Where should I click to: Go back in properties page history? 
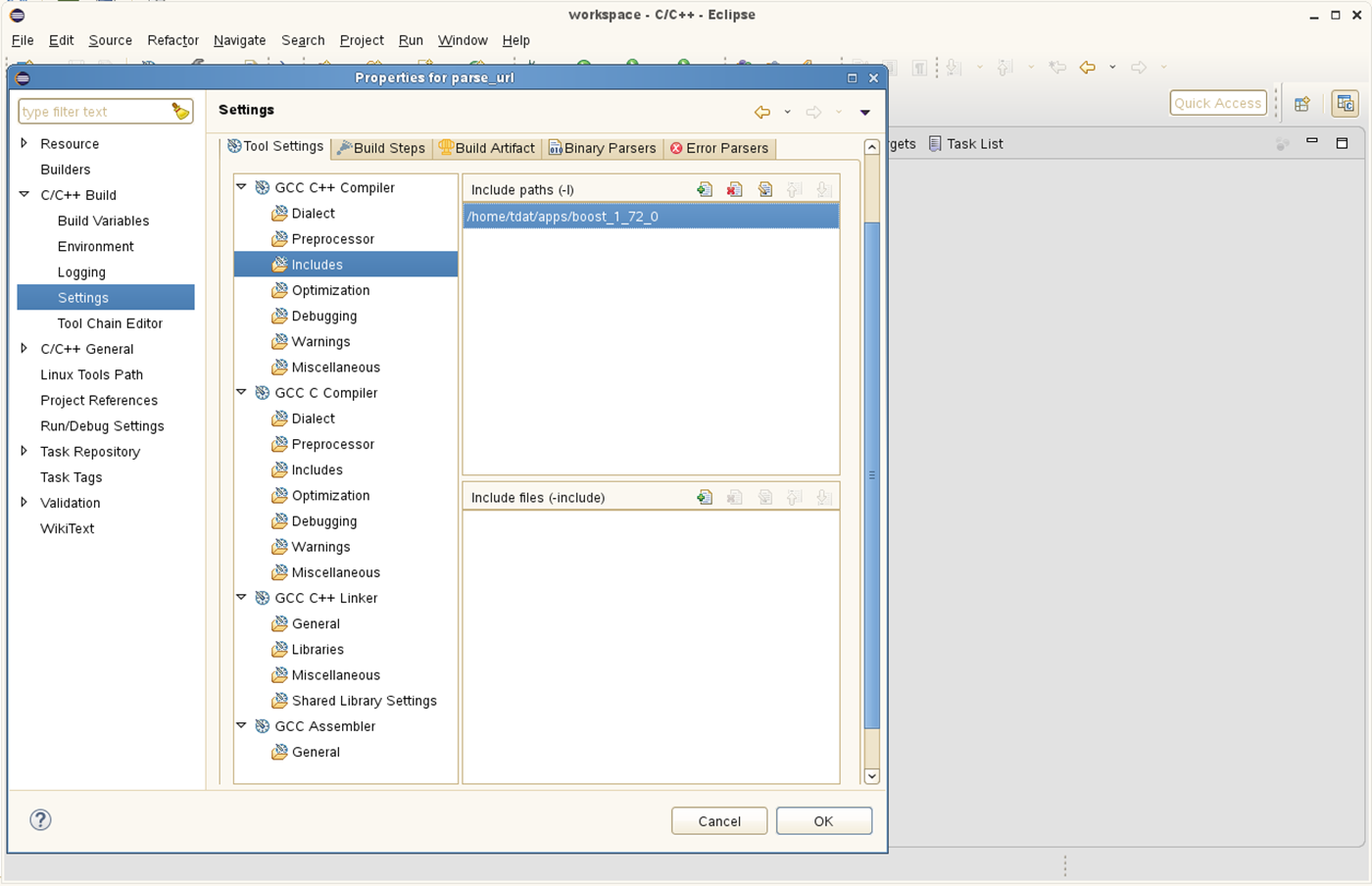pos(762,112)
